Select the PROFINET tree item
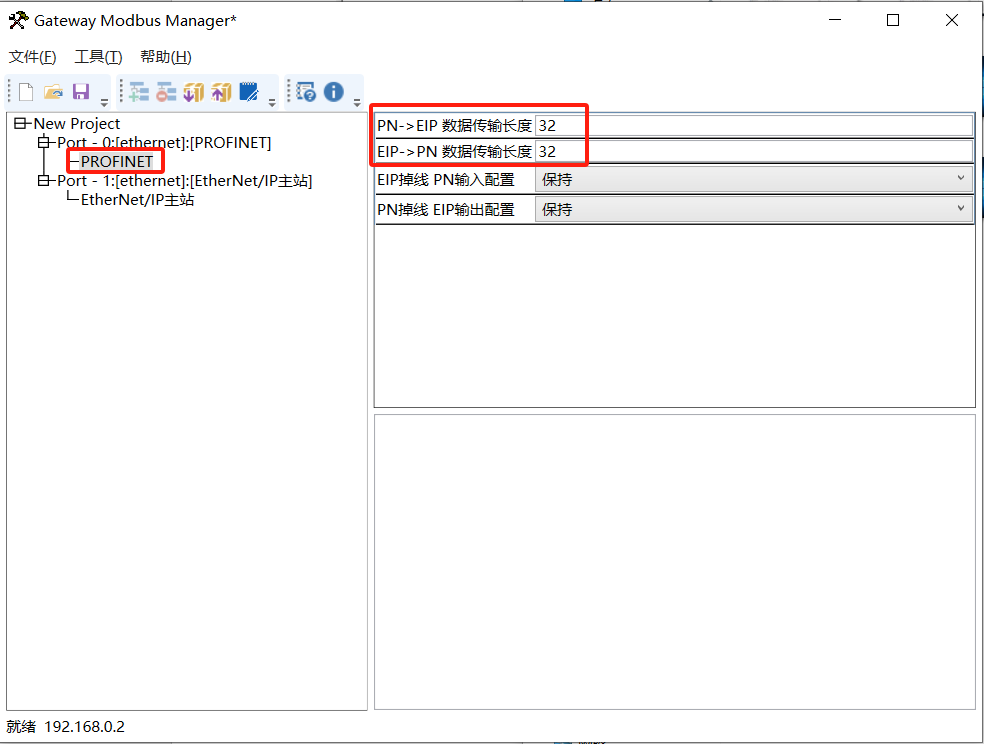 click(x=117, y=162)
